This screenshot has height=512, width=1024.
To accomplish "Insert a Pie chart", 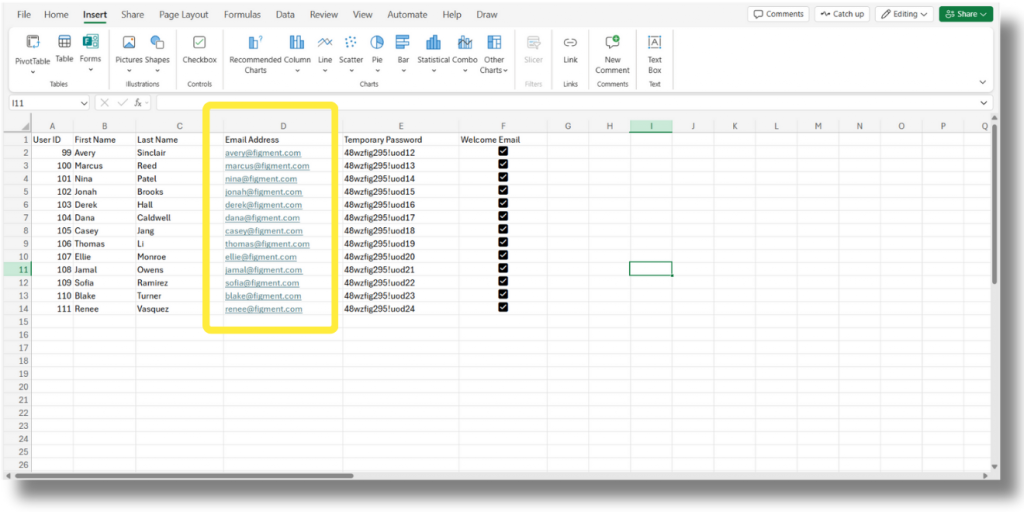I will pyautogui.click(x=377, y=49).
